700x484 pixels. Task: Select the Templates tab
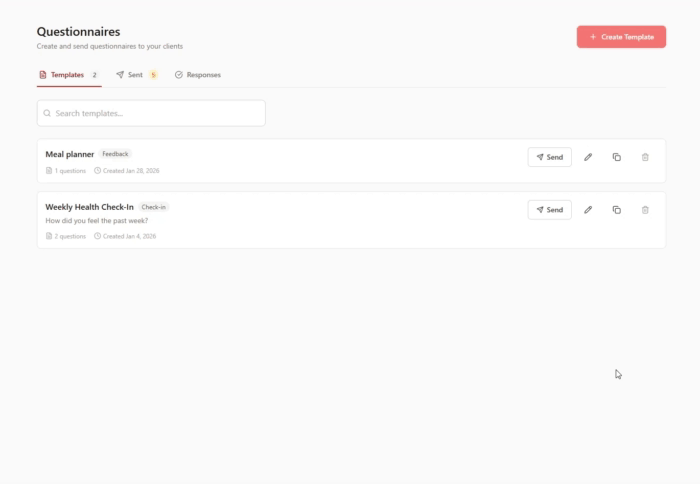[67, 75]
